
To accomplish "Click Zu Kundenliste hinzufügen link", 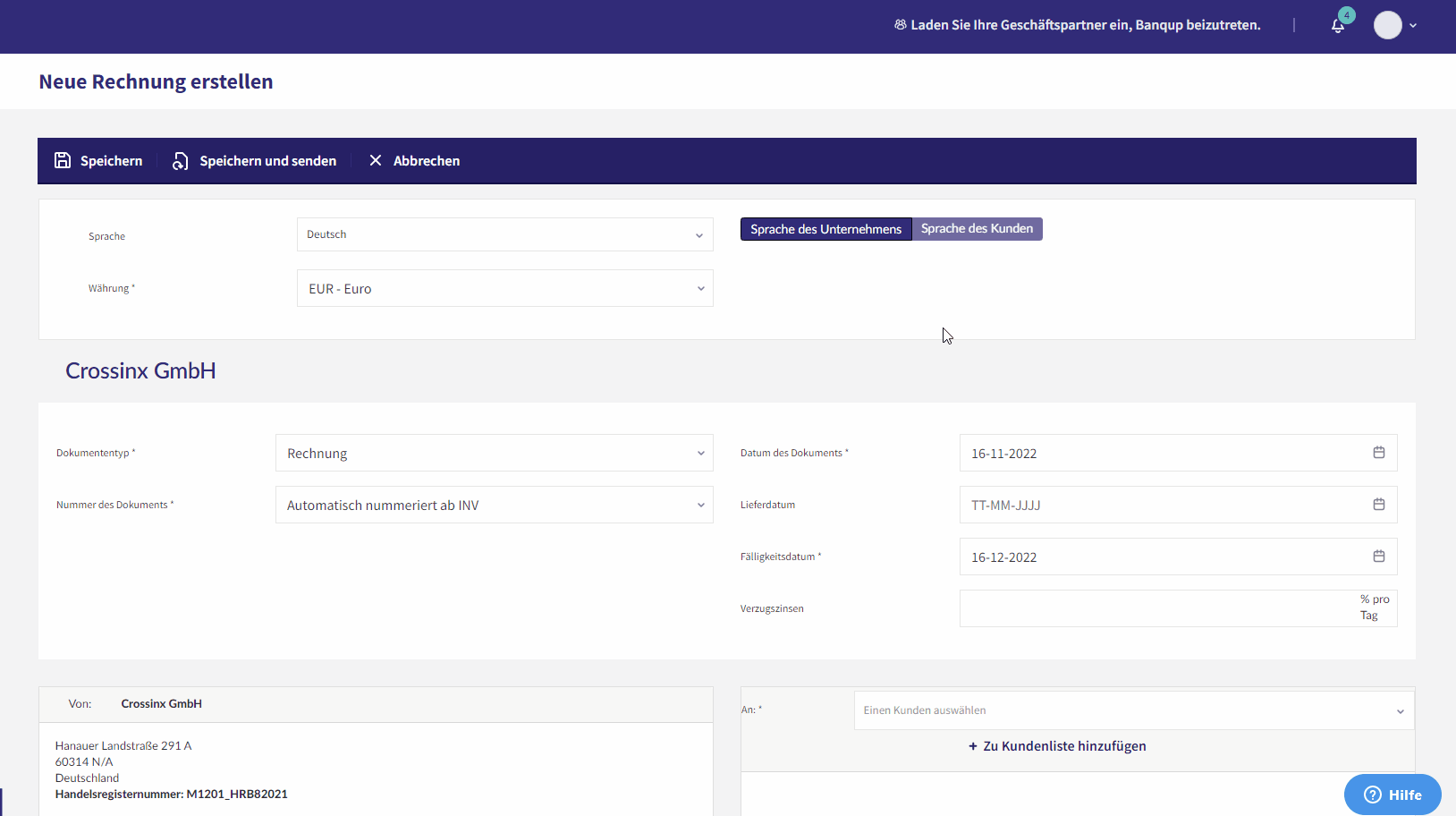I will point(1057,746).
